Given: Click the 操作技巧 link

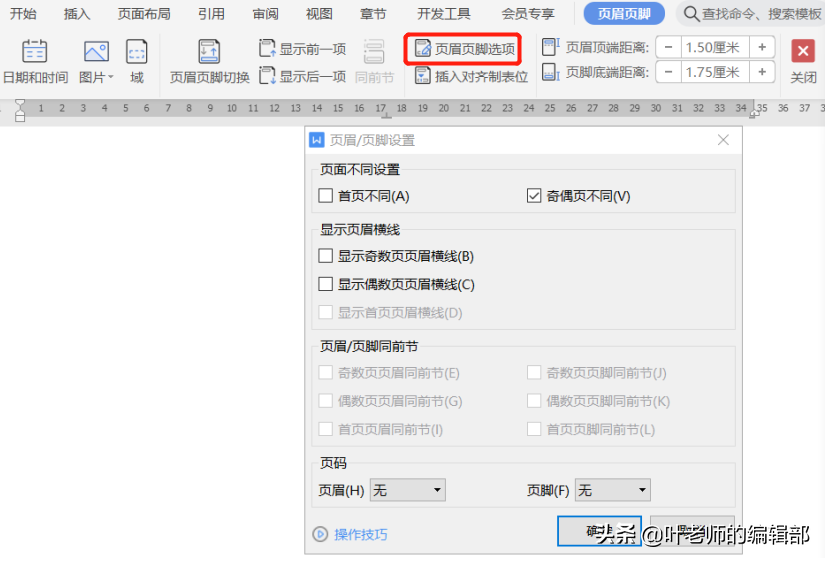Looking at the screenshot, I should click(x=361, y=535).
